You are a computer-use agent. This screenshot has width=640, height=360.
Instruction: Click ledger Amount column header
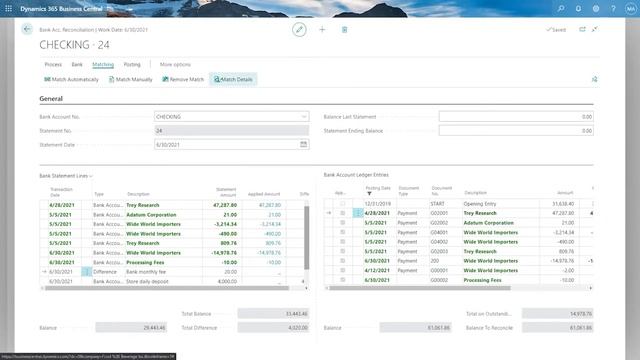pos(565,193)
